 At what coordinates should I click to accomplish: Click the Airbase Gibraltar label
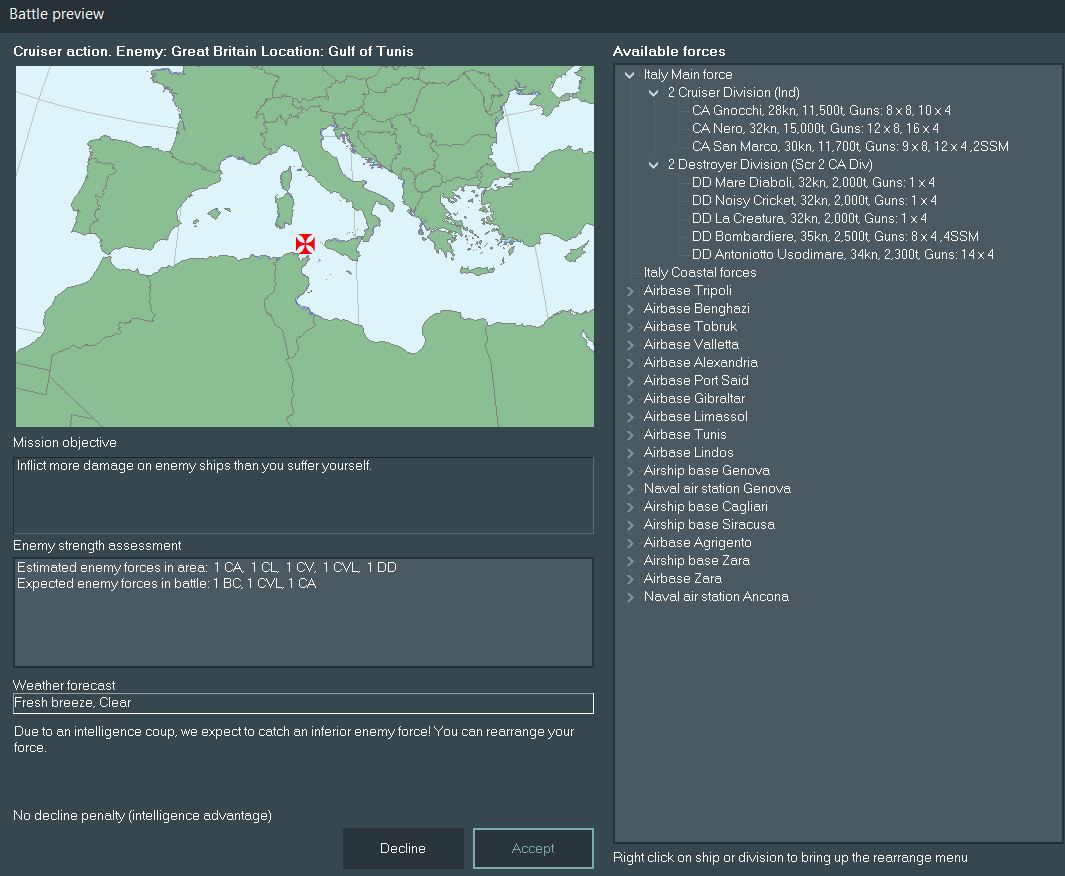point(694,399)
